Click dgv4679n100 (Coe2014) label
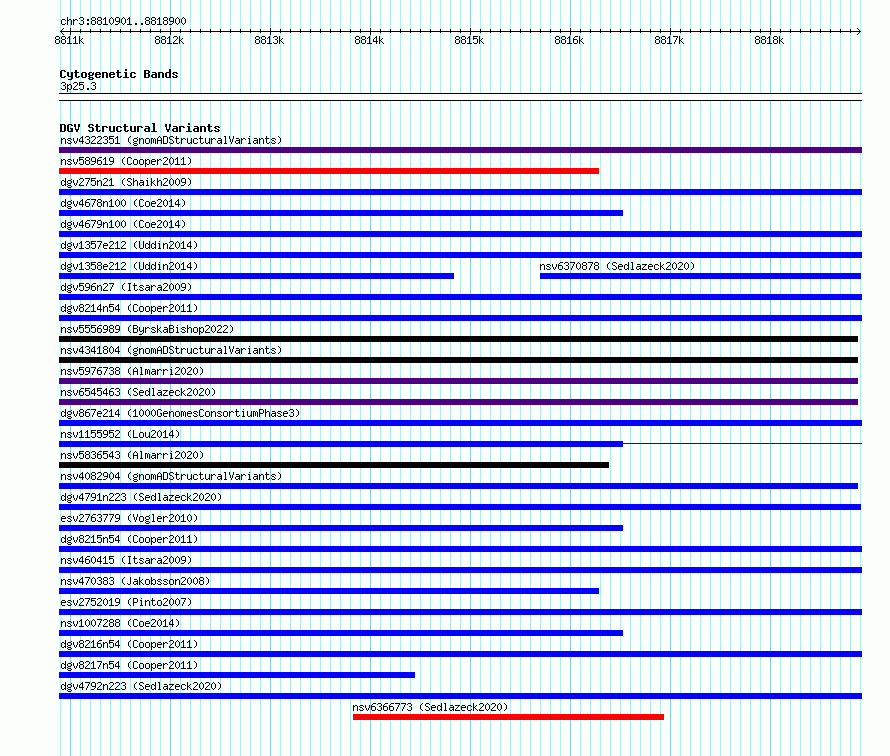The image size is (890, 756). [x=123, y=224]
